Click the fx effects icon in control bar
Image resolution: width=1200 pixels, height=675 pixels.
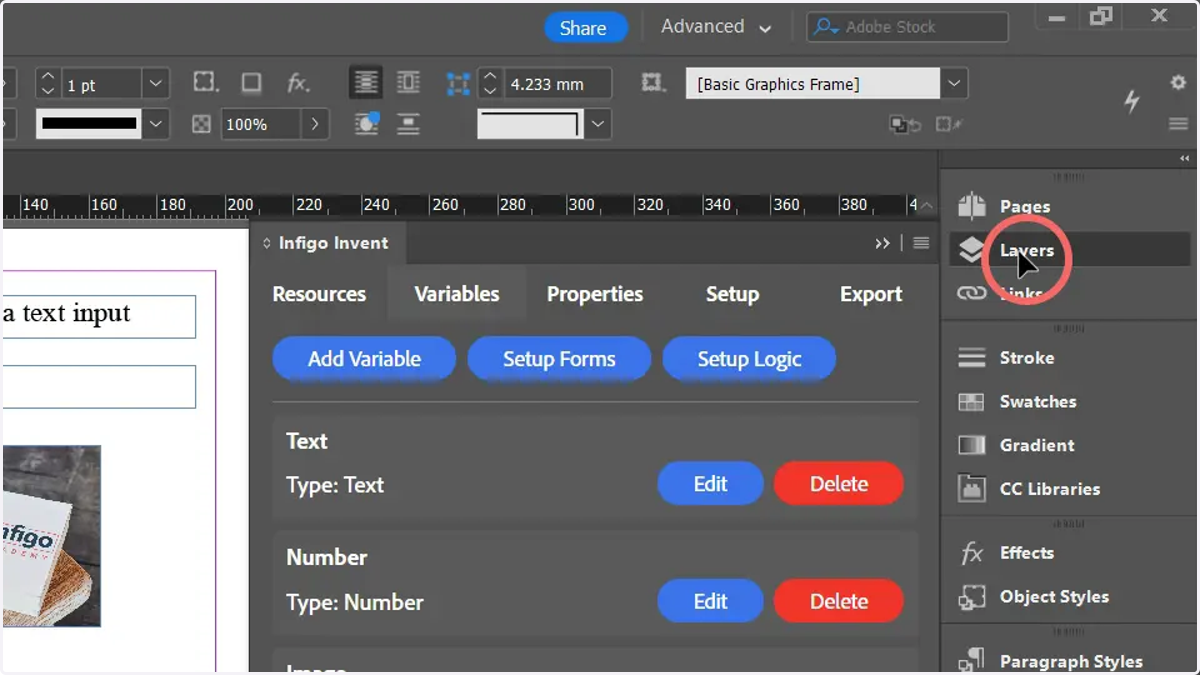(298, 83)
